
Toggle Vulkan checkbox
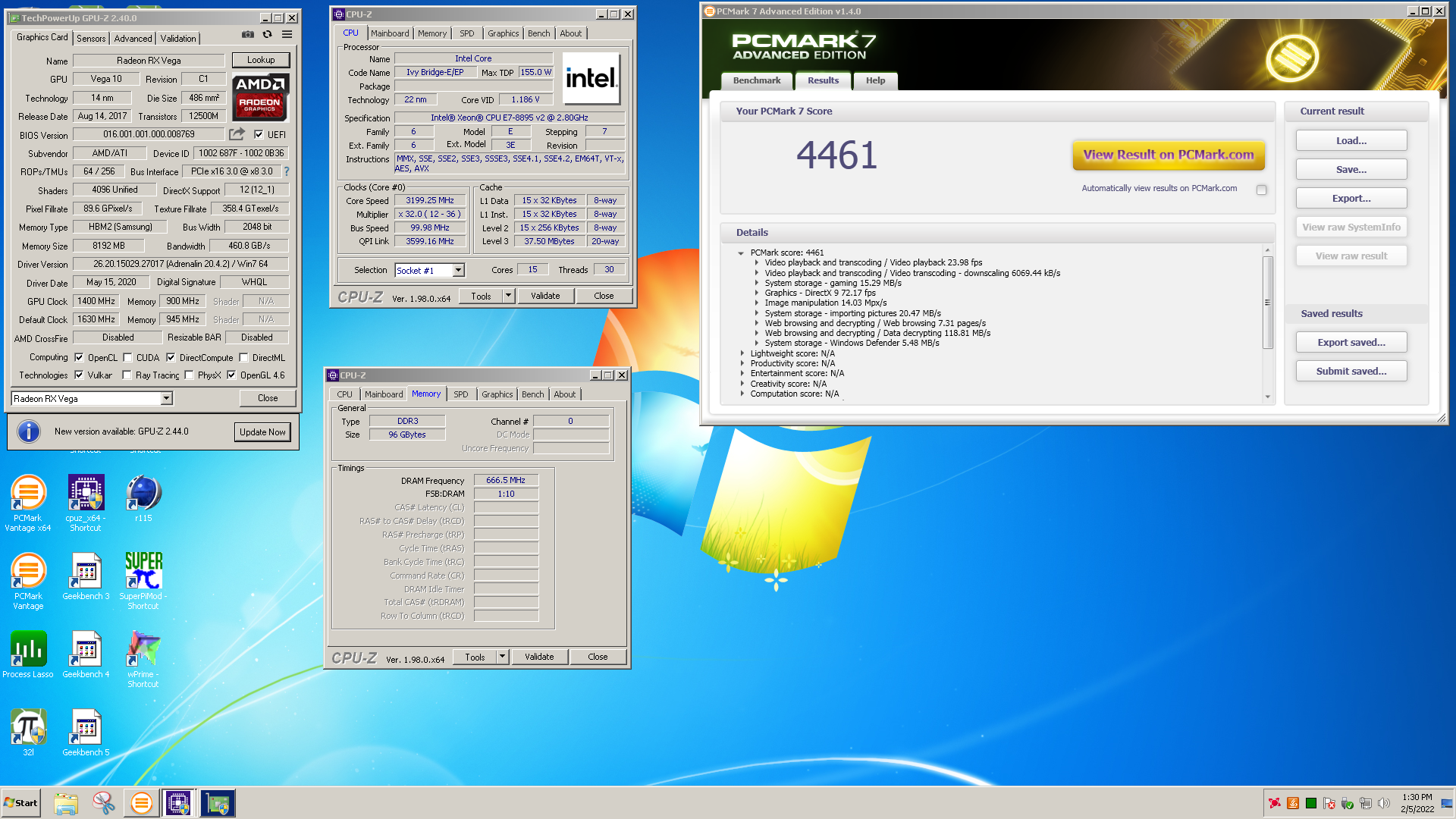click(x=79, y=375)
